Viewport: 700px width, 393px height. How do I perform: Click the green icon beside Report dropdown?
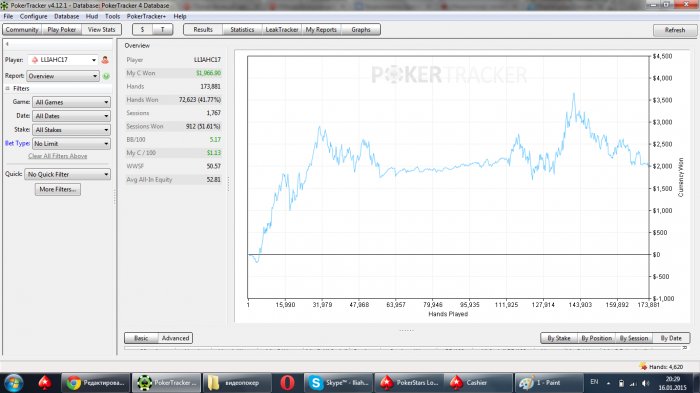106,76
